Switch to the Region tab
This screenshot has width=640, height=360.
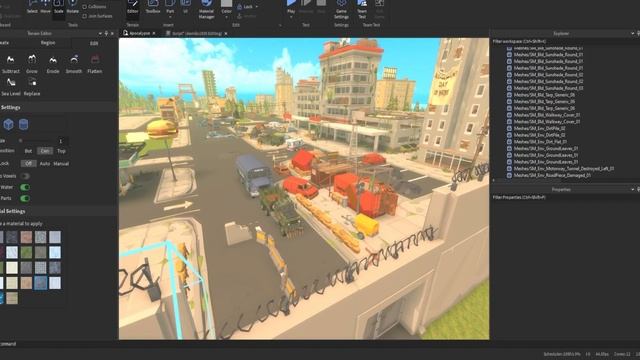point(48,43)
